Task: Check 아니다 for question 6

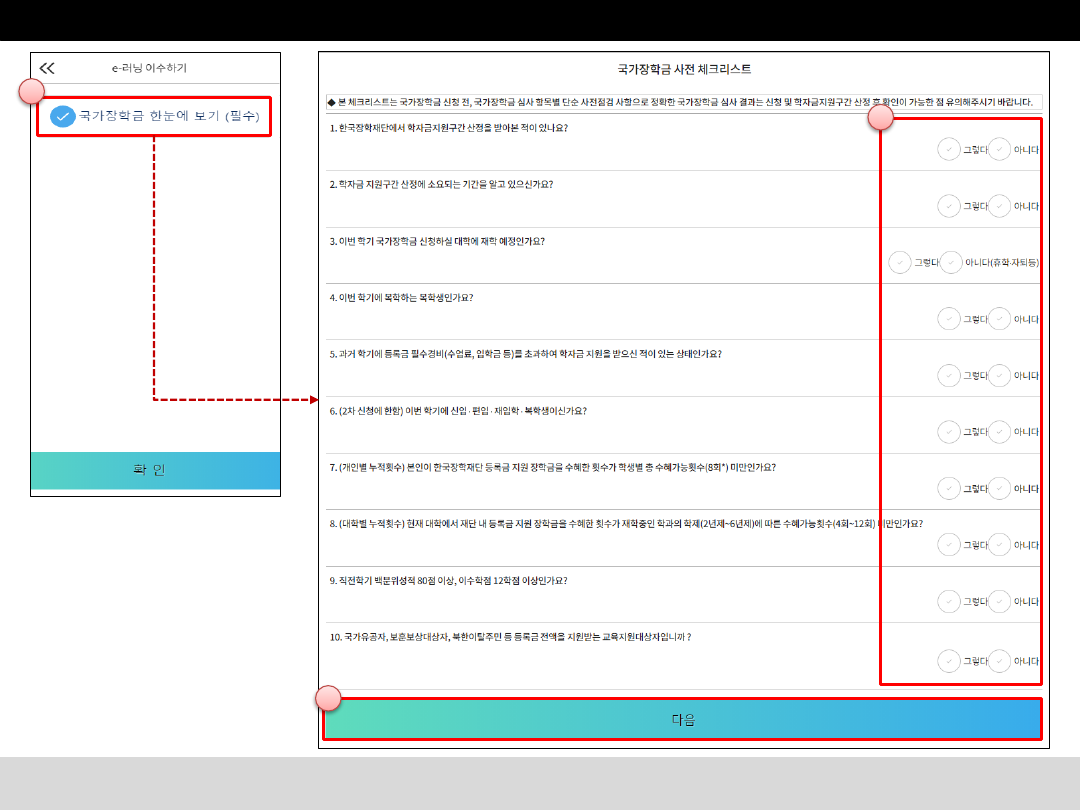Action: [x=1000, y=431]
